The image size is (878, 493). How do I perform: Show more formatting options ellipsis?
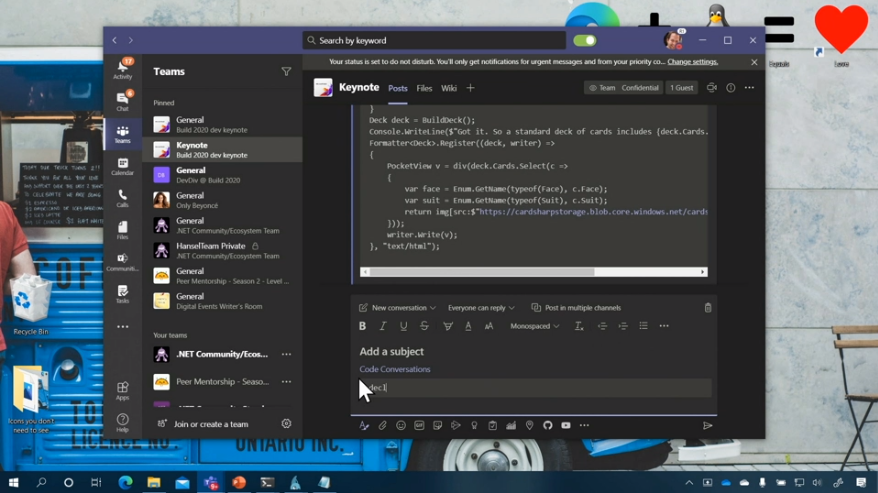(664, 326)
